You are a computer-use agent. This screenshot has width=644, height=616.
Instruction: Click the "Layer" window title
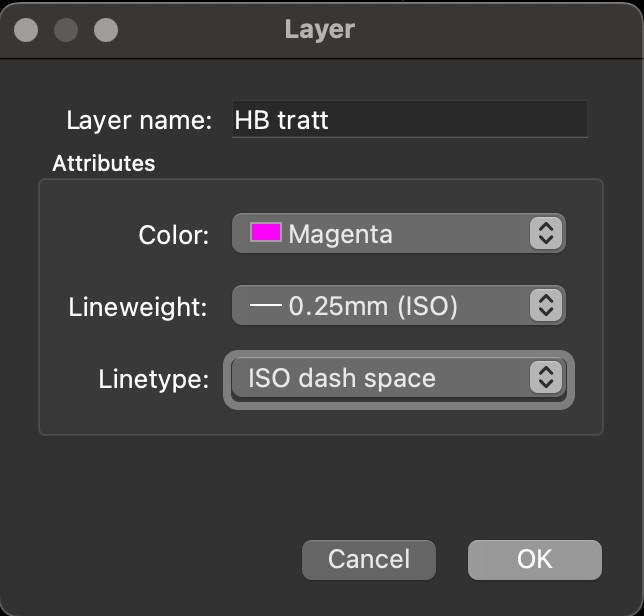tap(320, 29)
